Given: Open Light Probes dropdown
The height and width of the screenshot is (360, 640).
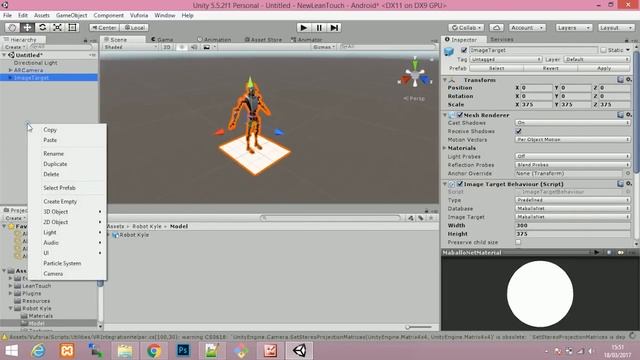Looking at the screenshot, I should click(x=573, y=156).
